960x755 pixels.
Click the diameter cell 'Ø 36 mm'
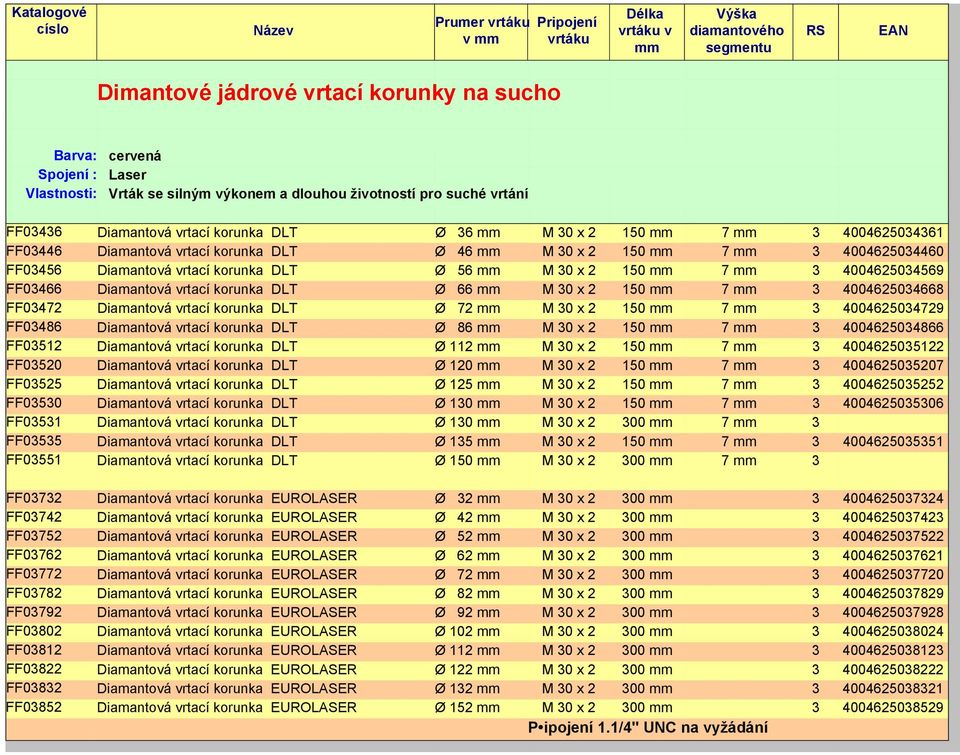(x=467, y=233)
